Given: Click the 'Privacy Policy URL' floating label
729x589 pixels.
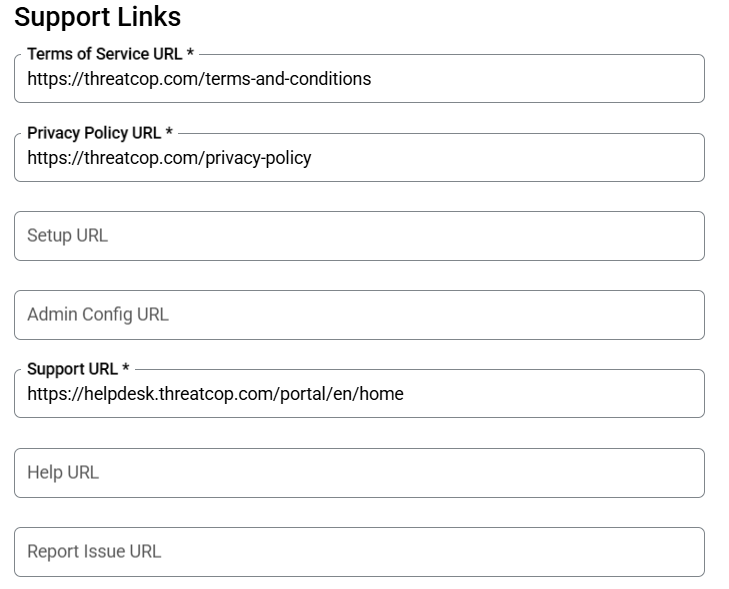Looking at the screenshot, I should tap(94, 133).
